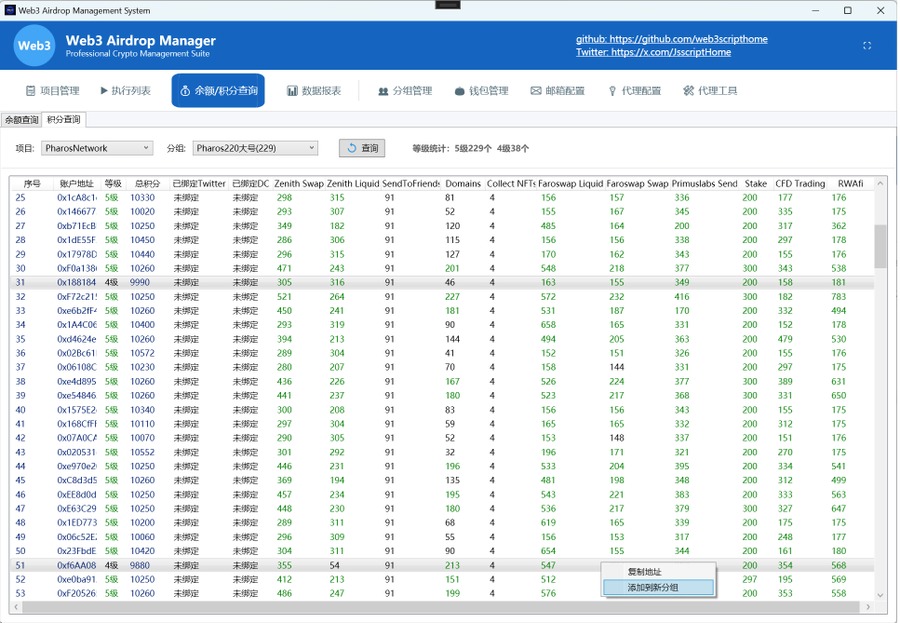This screenshot has height=623, width=900.
Task: Select row 31 address 0x188184
Action: point(76,283)
